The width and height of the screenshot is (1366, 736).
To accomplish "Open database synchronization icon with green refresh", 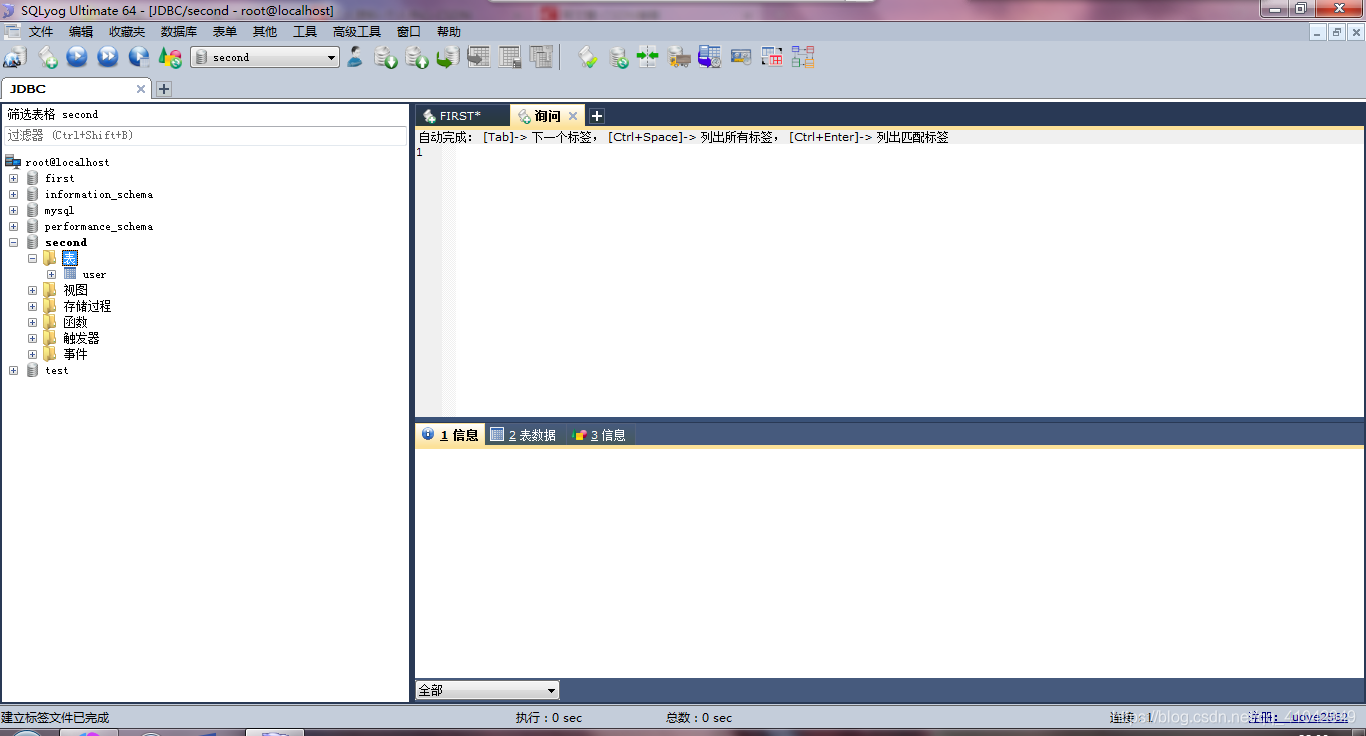I will [619, 57].
